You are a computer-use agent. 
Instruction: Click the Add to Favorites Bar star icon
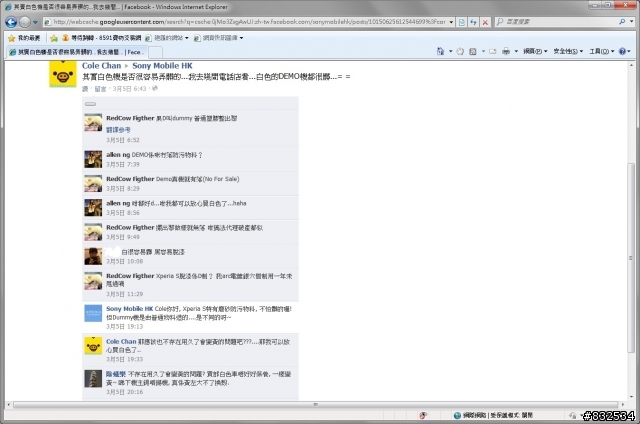(54, 38)
